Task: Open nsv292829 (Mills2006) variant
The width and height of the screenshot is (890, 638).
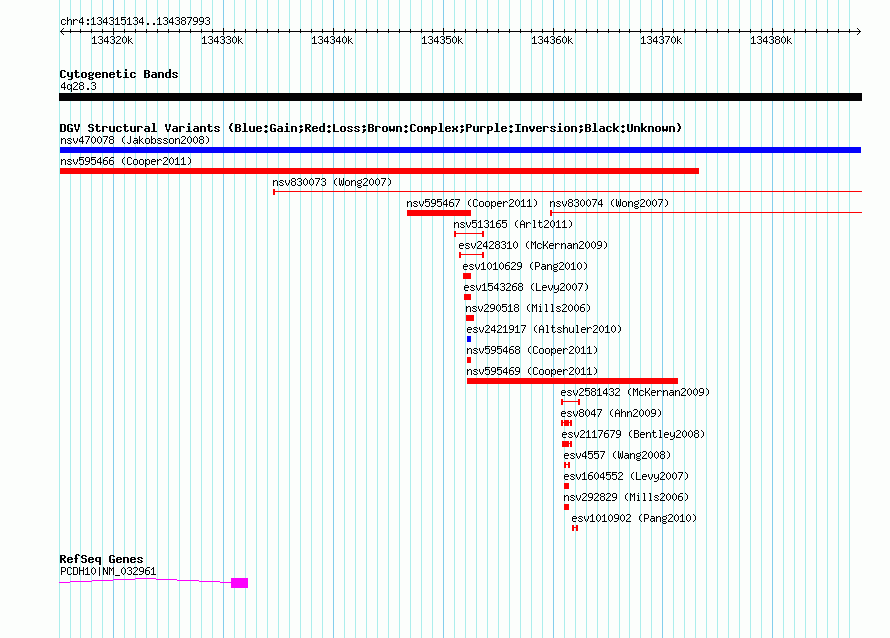Action: [x=626, y=497]
